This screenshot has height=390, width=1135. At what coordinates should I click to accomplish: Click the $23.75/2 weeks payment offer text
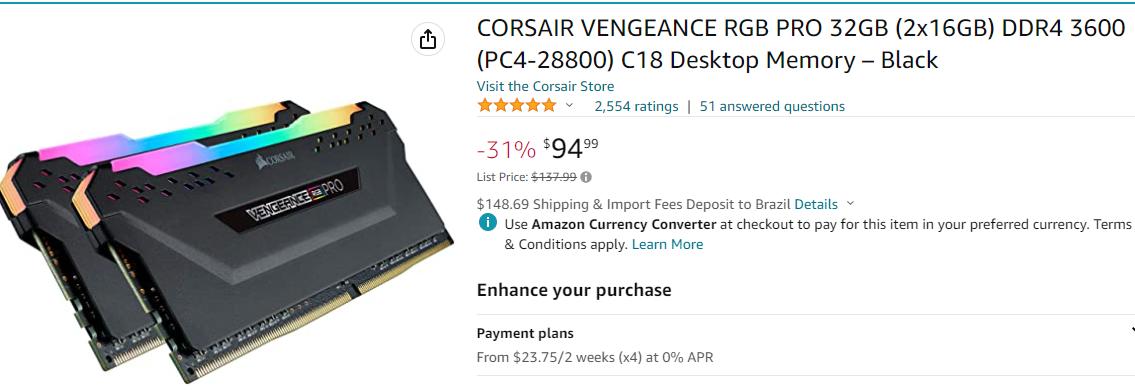point(595,357)
